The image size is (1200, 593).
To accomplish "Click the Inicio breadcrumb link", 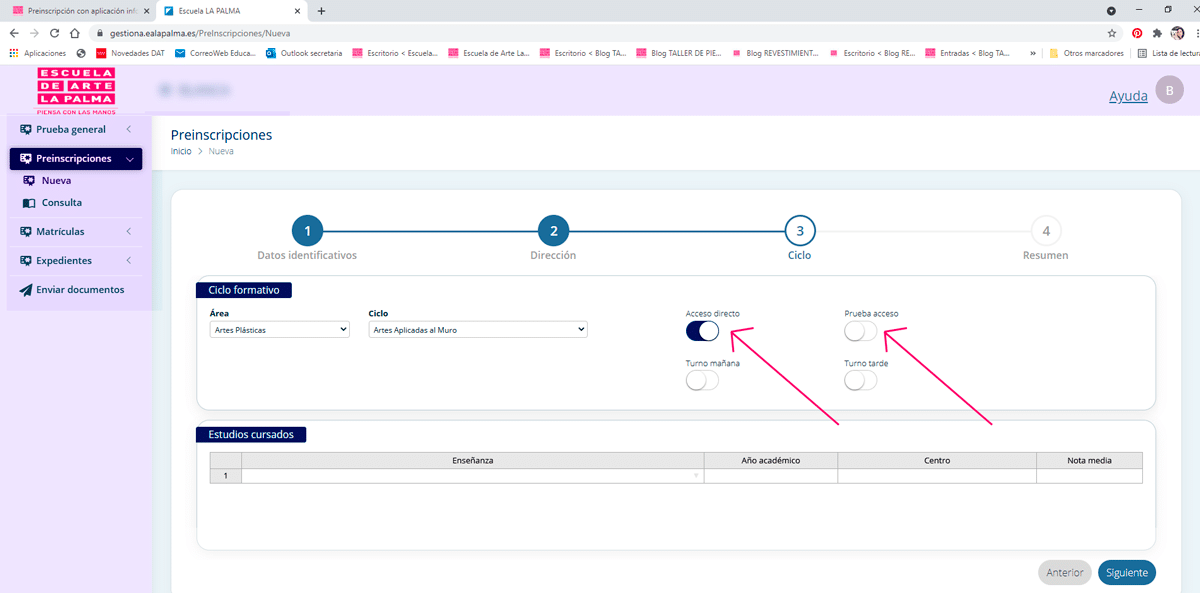I will click(x=181, y=151).
